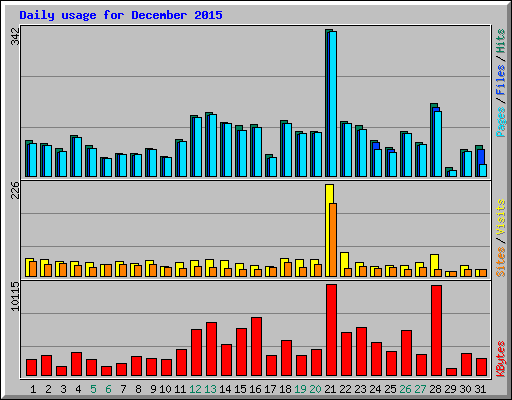Viewport: 512px width, 400px height.
Task: Click the red KBytes bar for day 26
Action: coord(406,353)
